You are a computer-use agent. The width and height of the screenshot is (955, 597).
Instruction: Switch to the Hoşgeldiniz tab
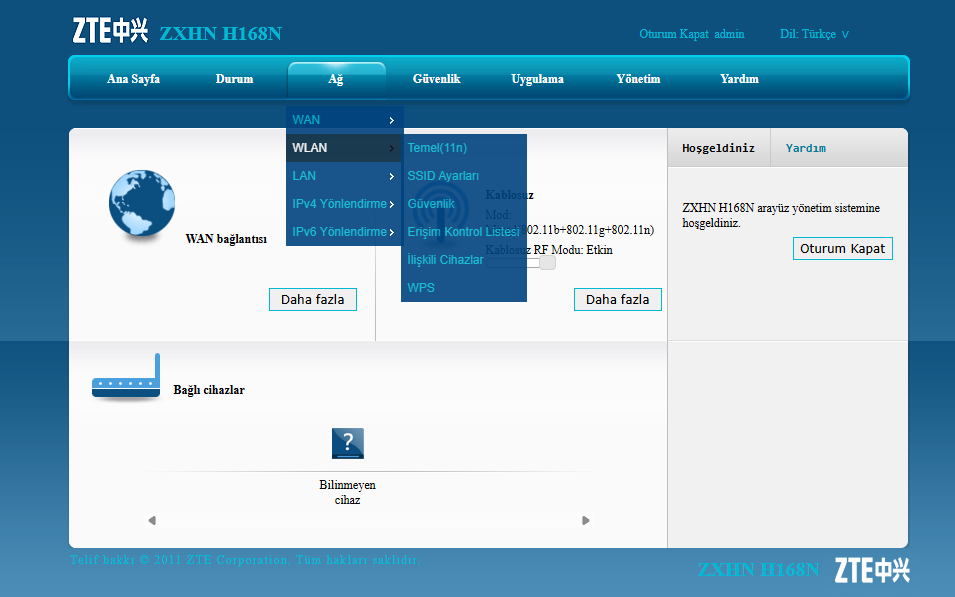pyautogui.click(x=719, y=148)
